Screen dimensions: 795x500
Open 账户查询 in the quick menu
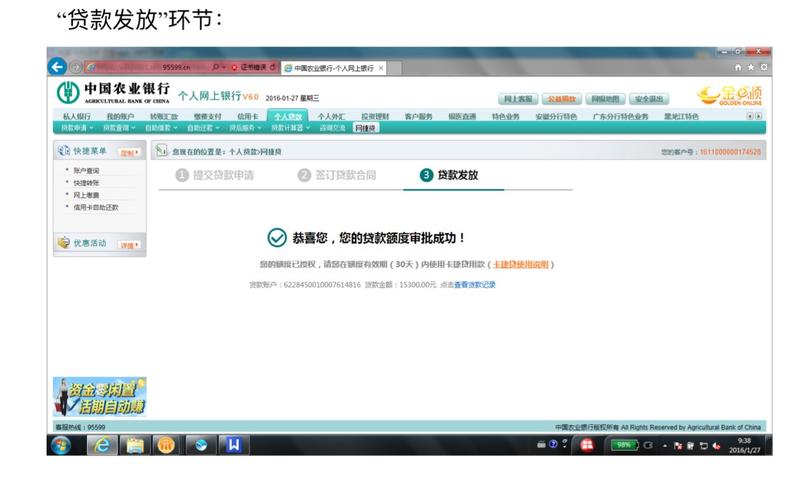pyautogui.click(x=86, y=171)
